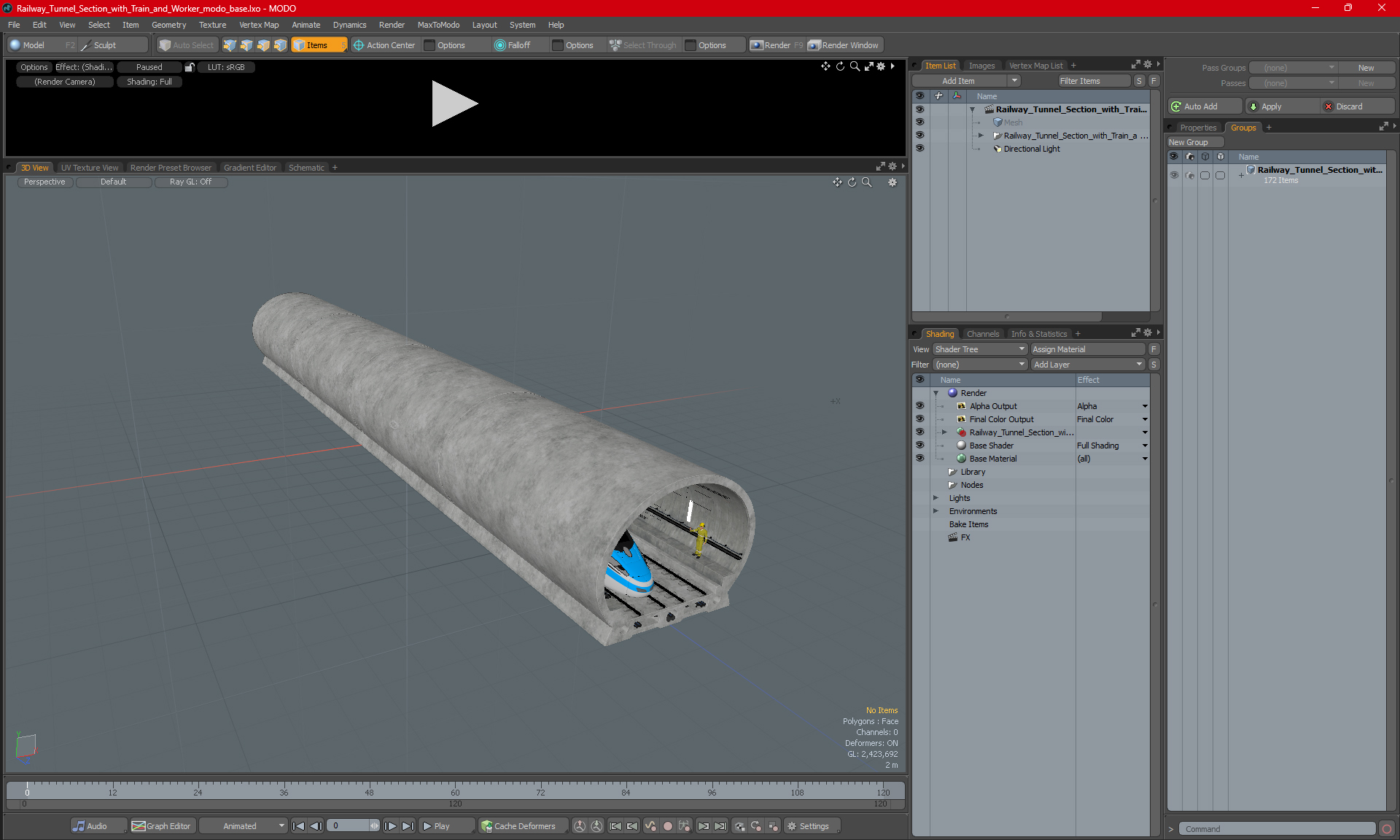Screen dimensions: 1400x840
Task: Select Vertices selection mode cube icon
Action: [x=230, y=45]
